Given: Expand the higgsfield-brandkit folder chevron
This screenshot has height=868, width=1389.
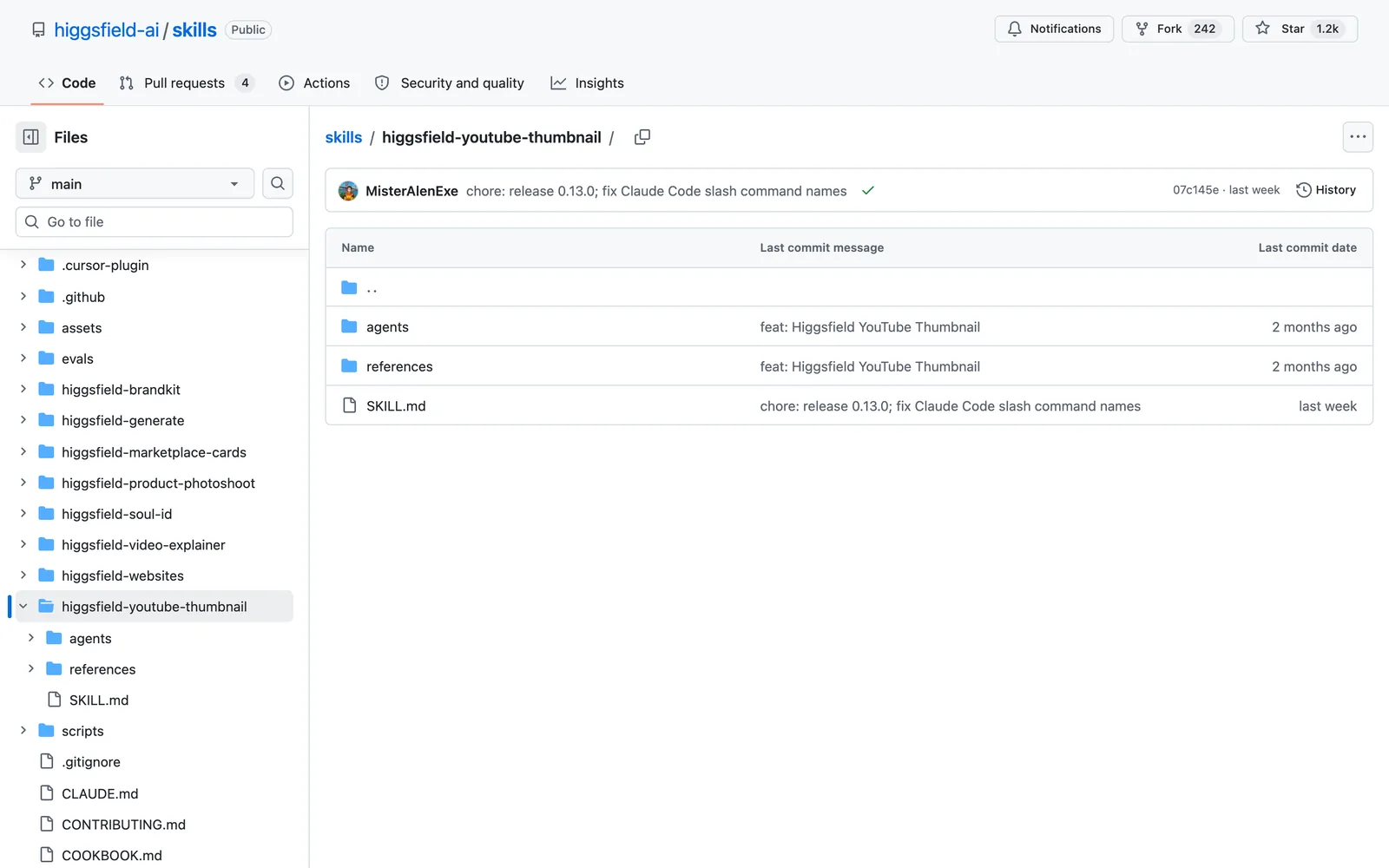Looking at the screenshot, I should [23, 389].
